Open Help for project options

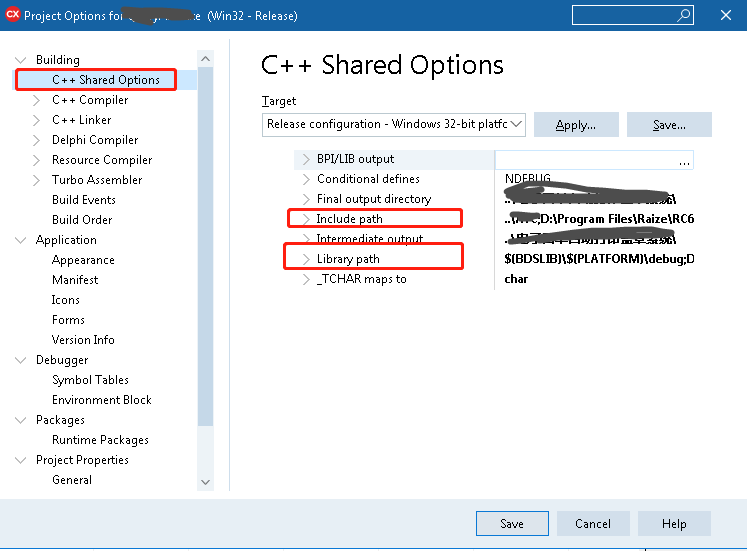[x=674, y=524]
